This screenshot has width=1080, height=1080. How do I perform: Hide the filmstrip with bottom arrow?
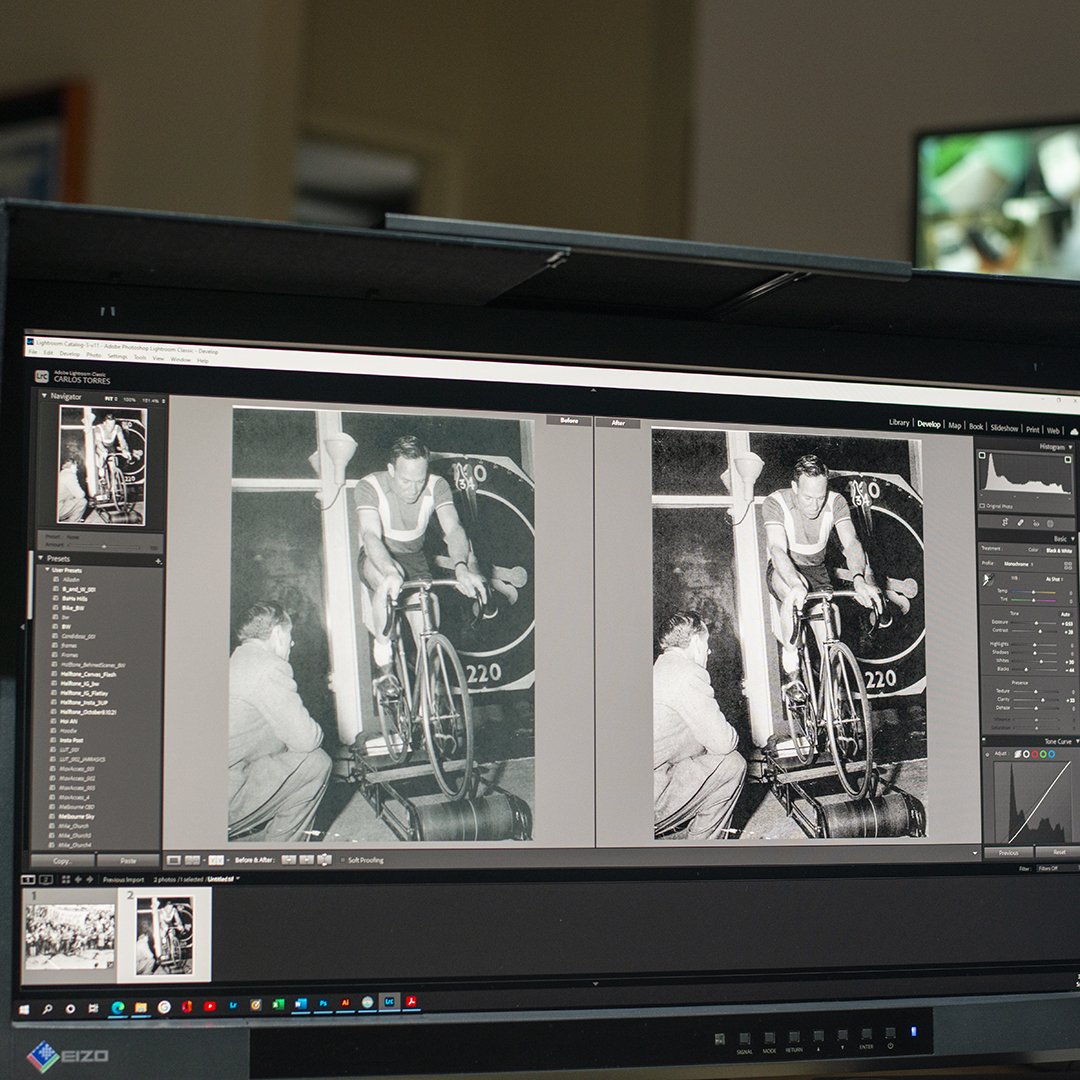[x=595, y=984]
